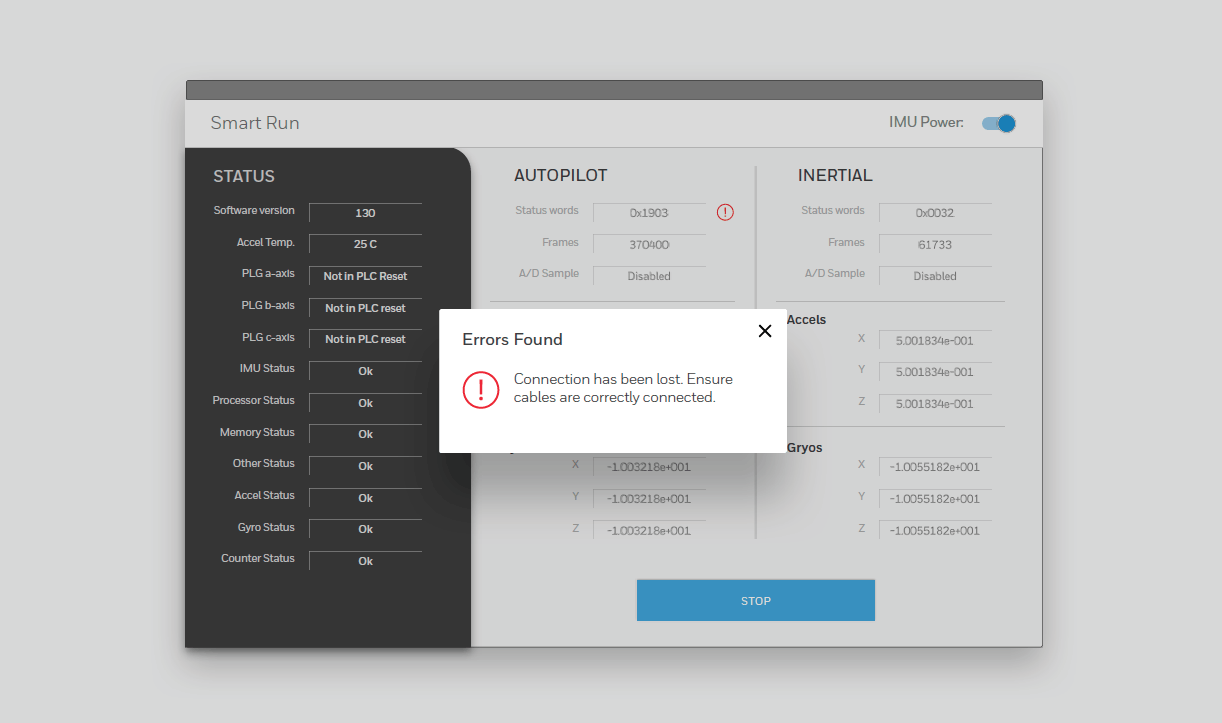
Task: Close the Errors Found dialog
Action: click(x=765, y=331)
